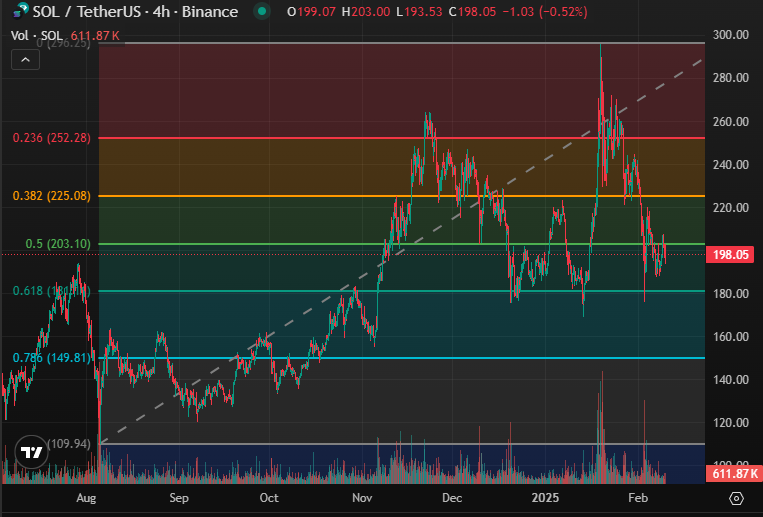Open chart settings via the gear icon
The image size is (763, 517).
pos(736,499)
